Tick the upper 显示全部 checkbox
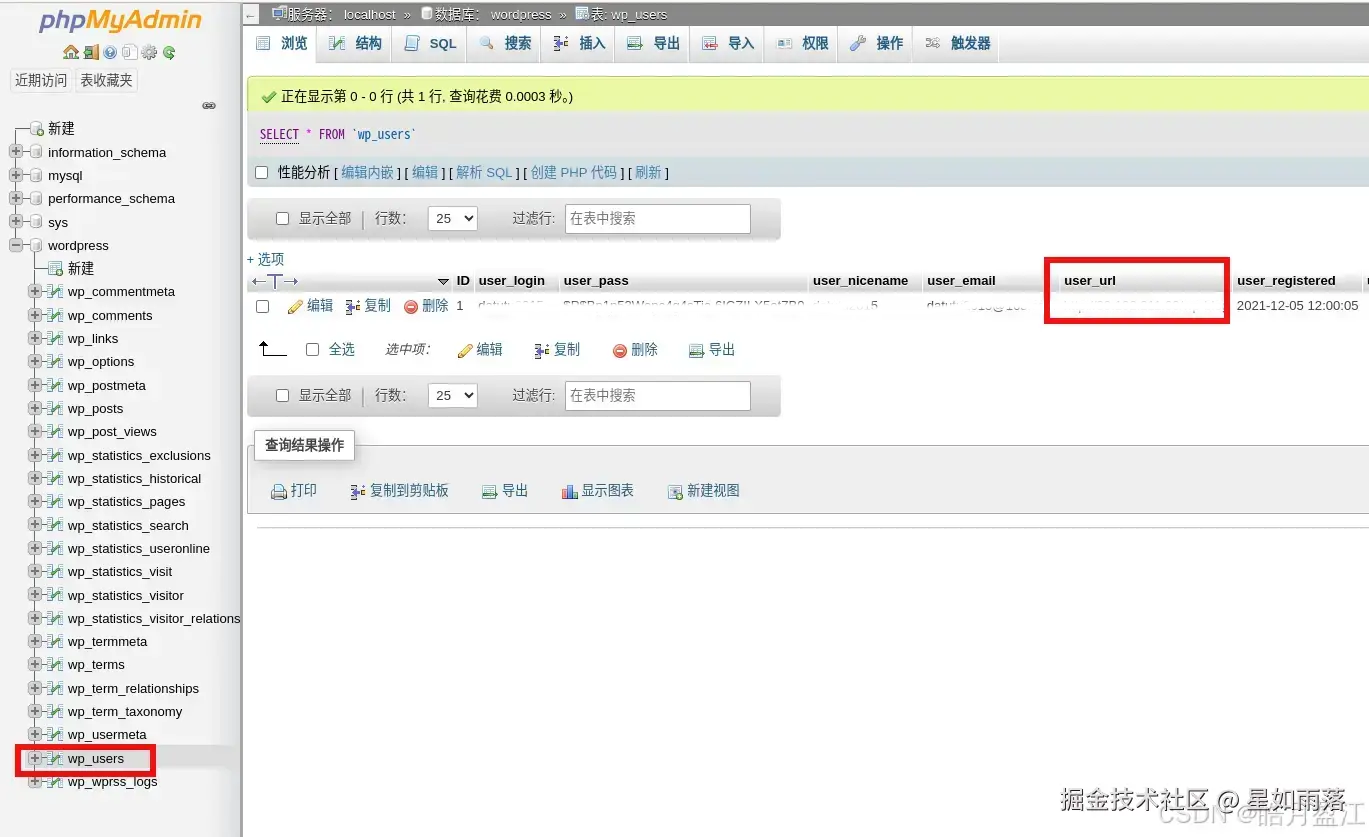 coord(282,218)
